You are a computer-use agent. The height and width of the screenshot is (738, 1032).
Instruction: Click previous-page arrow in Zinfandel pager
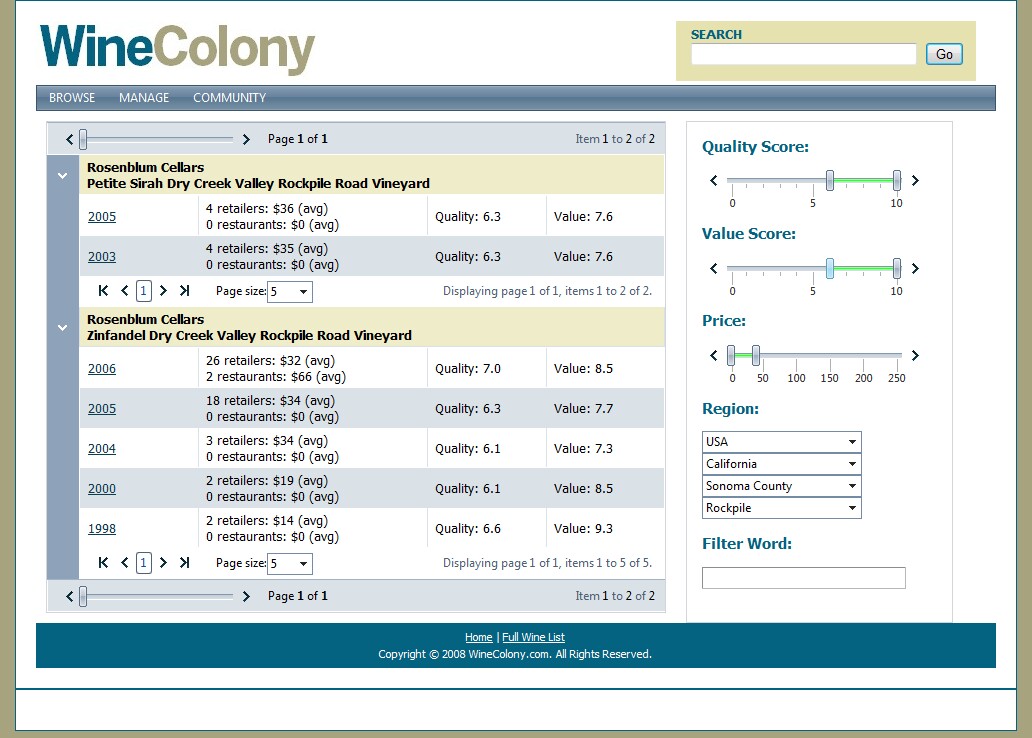click(124, 562)
